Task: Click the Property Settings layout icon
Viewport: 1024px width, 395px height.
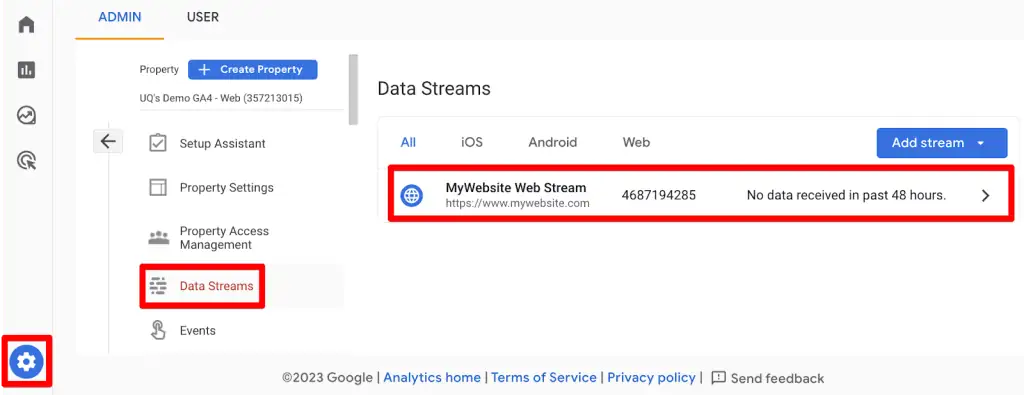Action: click(158, 187)
